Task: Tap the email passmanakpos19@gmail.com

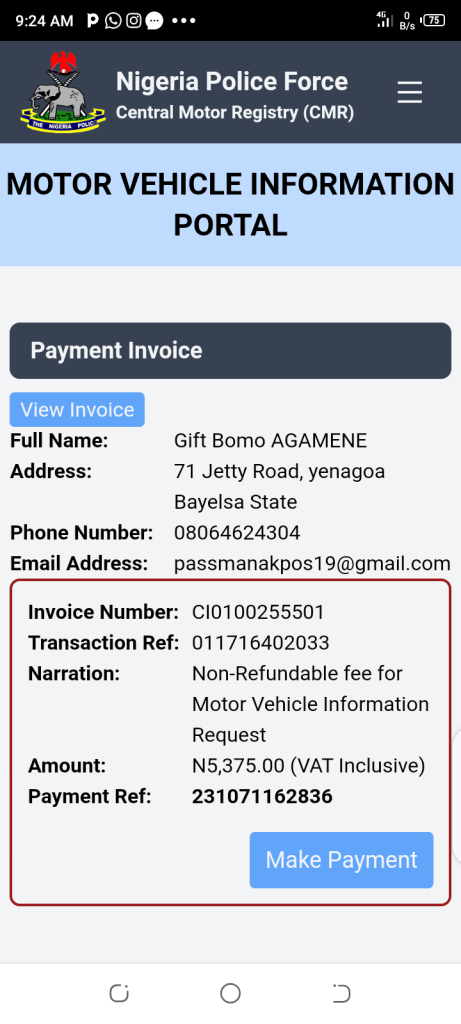Action: (312, 564)
